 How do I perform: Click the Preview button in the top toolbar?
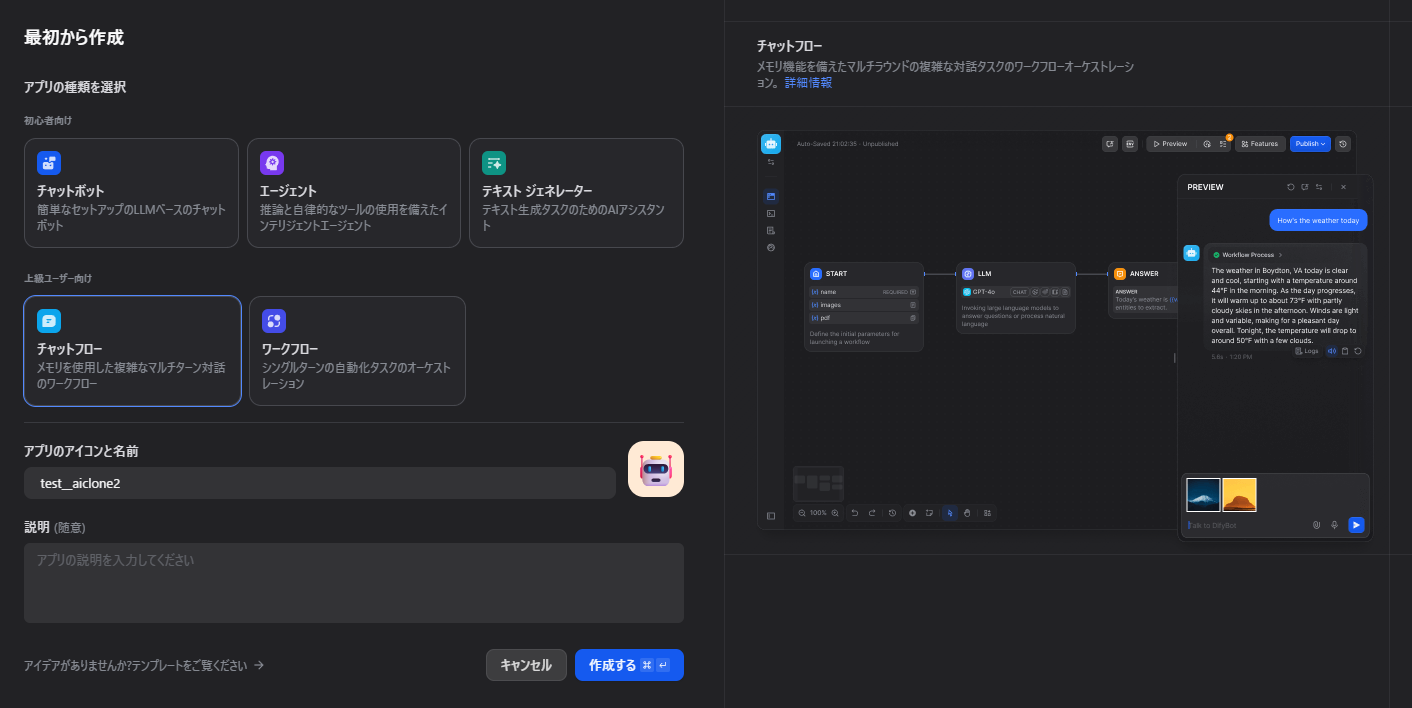[1170, 143]
